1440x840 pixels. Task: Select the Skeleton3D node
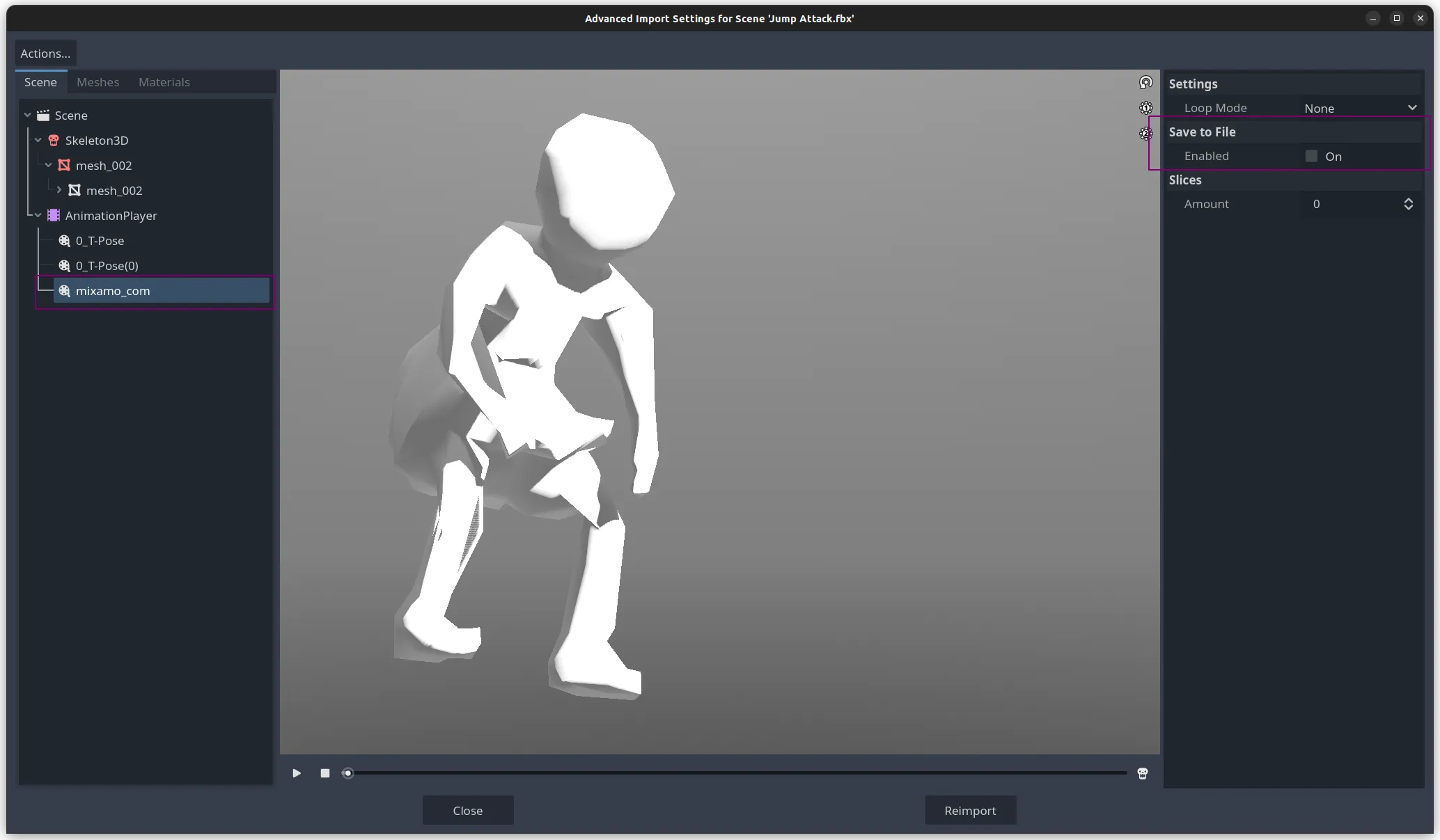(96, 141)
